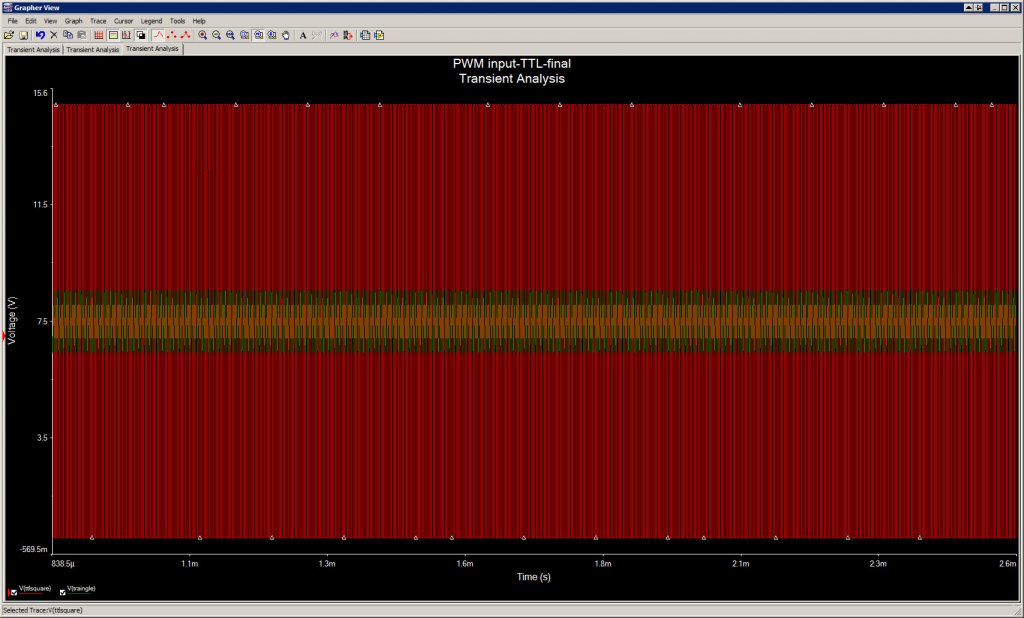Click the rightmost export toolbar icon
The height and width of the screenshot is (618, 1024).
pyautogui.click(x=379, y=35)
